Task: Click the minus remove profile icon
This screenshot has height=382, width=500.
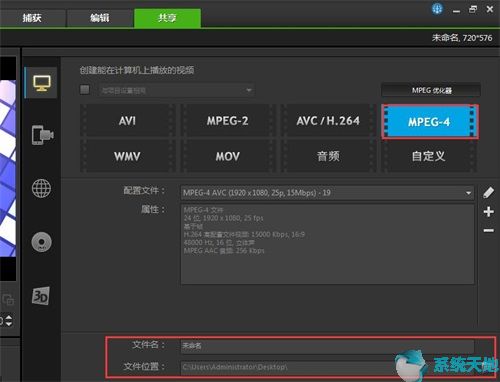Action: pyautogui.click(x=489, y=230)
